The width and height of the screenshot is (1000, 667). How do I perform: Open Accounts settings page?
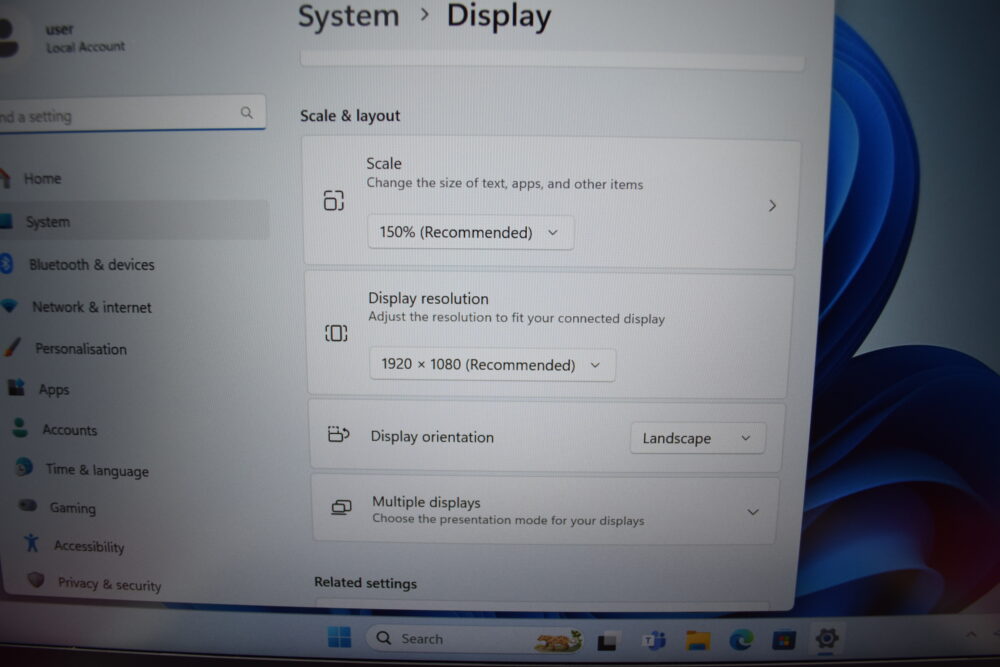point(70,430)
